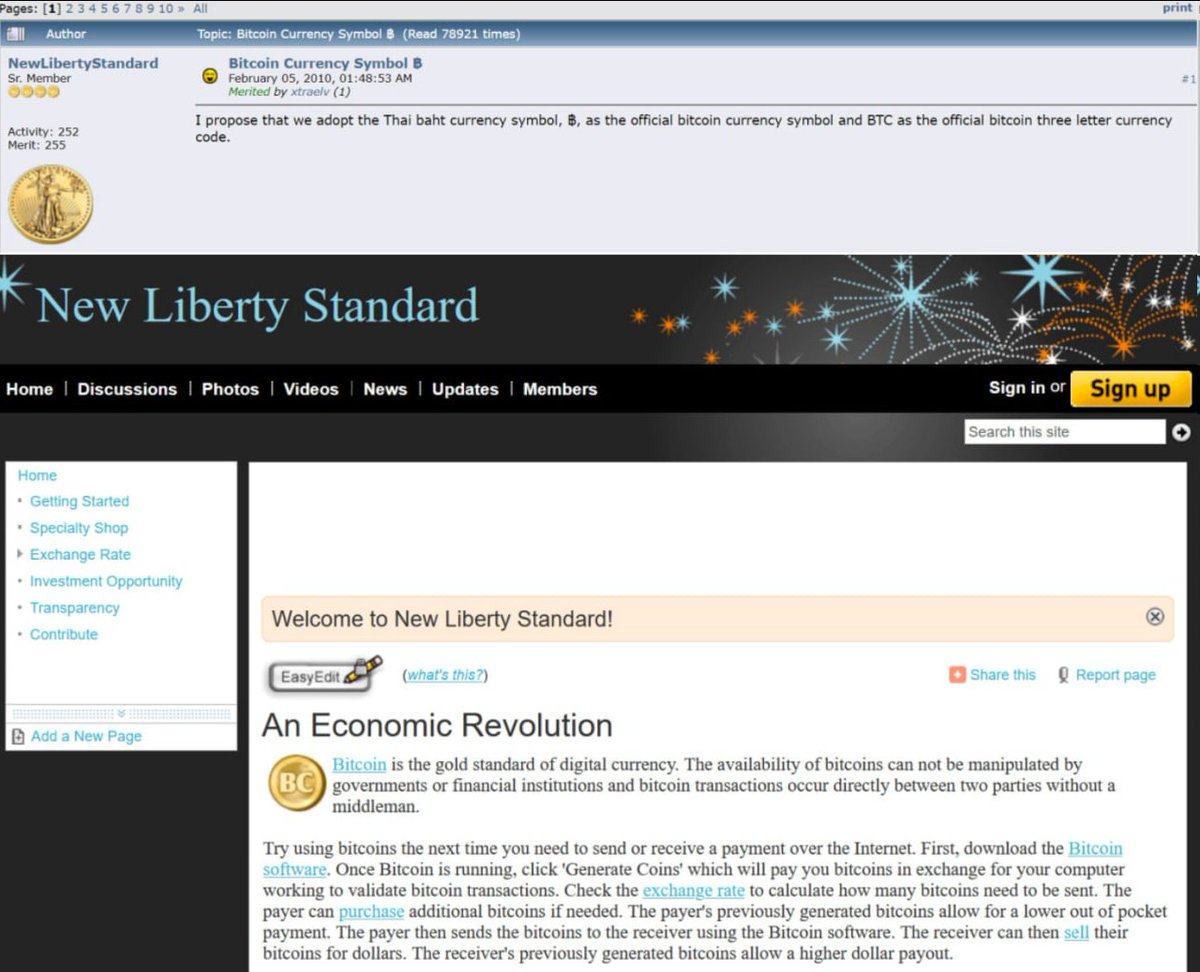Viewport: 1200px width, 972px height.
Task: Click the print link
Action: pos(1177,8)
